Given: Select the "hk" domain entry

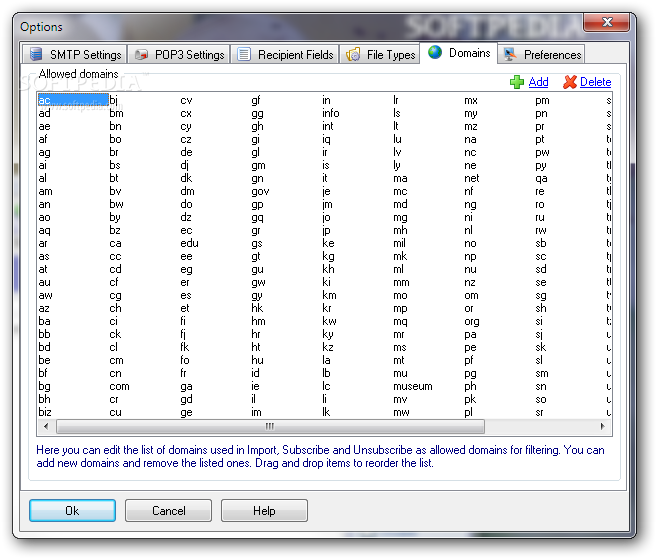Looking at the screenshot, I should point(257,308).
